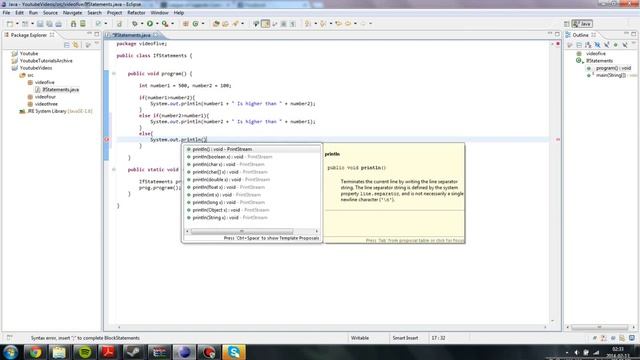Viewport: 640px width, 360px height.
Task: Open the Navigate menu
Action: click(x=72, y=13)
